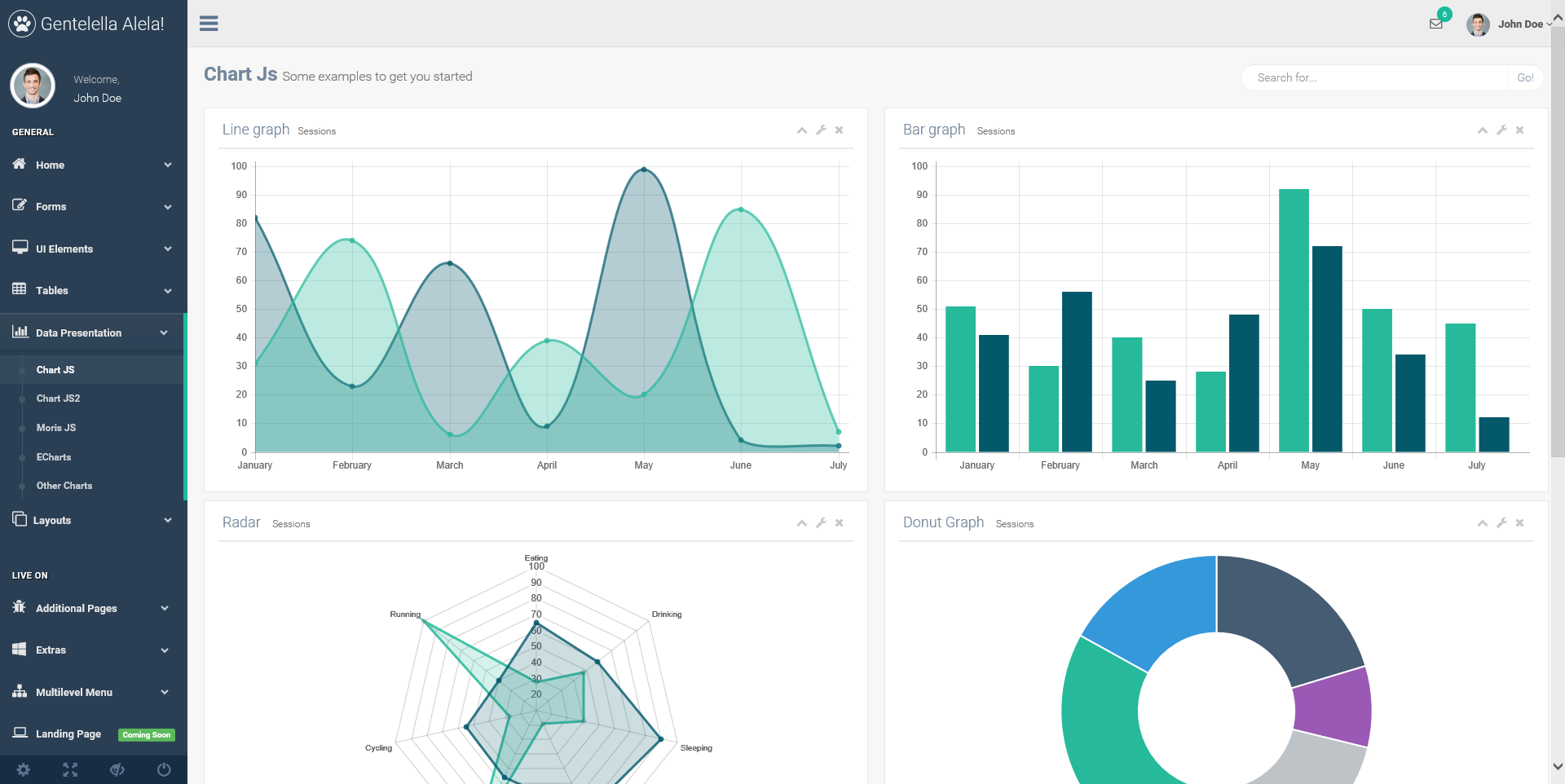The height and width of the screenshot is (784, 1565).
Task: Click the Gentelella Alela! title link
Action: click(103, 24)
